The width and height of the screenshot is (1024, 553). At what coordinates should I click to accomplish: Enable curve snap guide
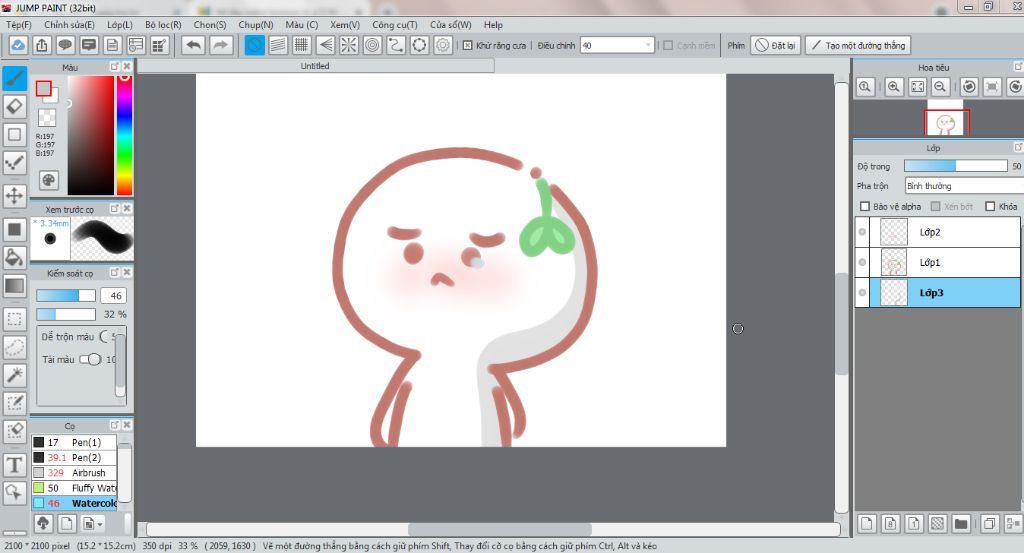coord(396,45)
